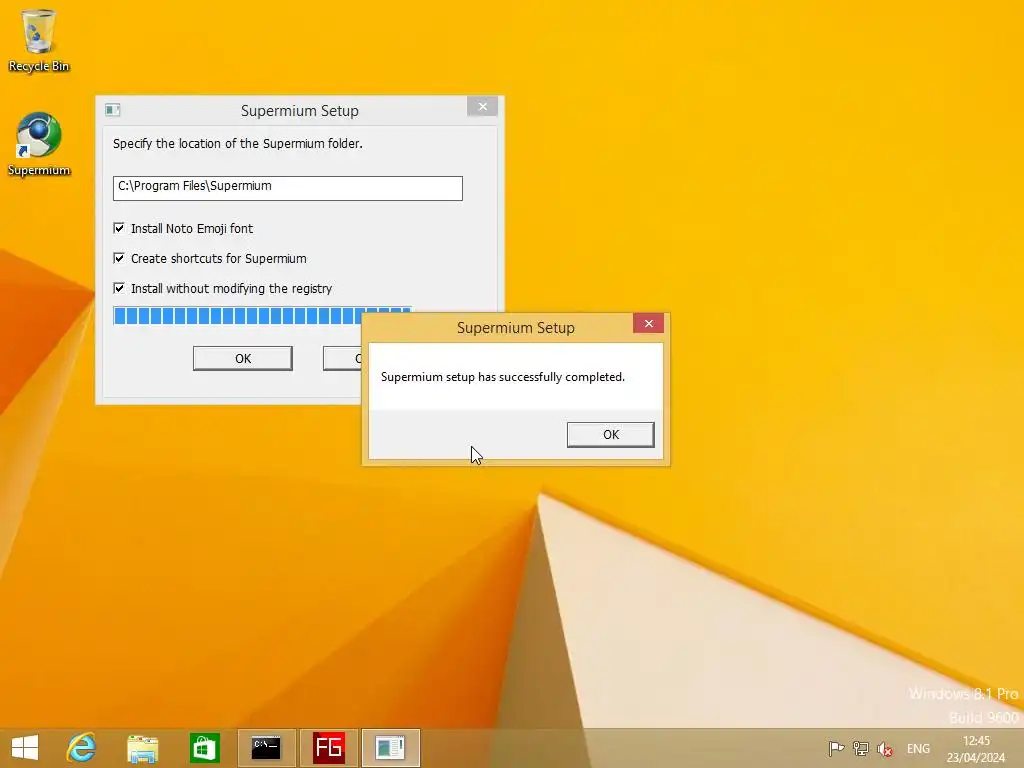Open File Explorer from the taskbar
This screenshot has height=768, width=1024.
142,748
